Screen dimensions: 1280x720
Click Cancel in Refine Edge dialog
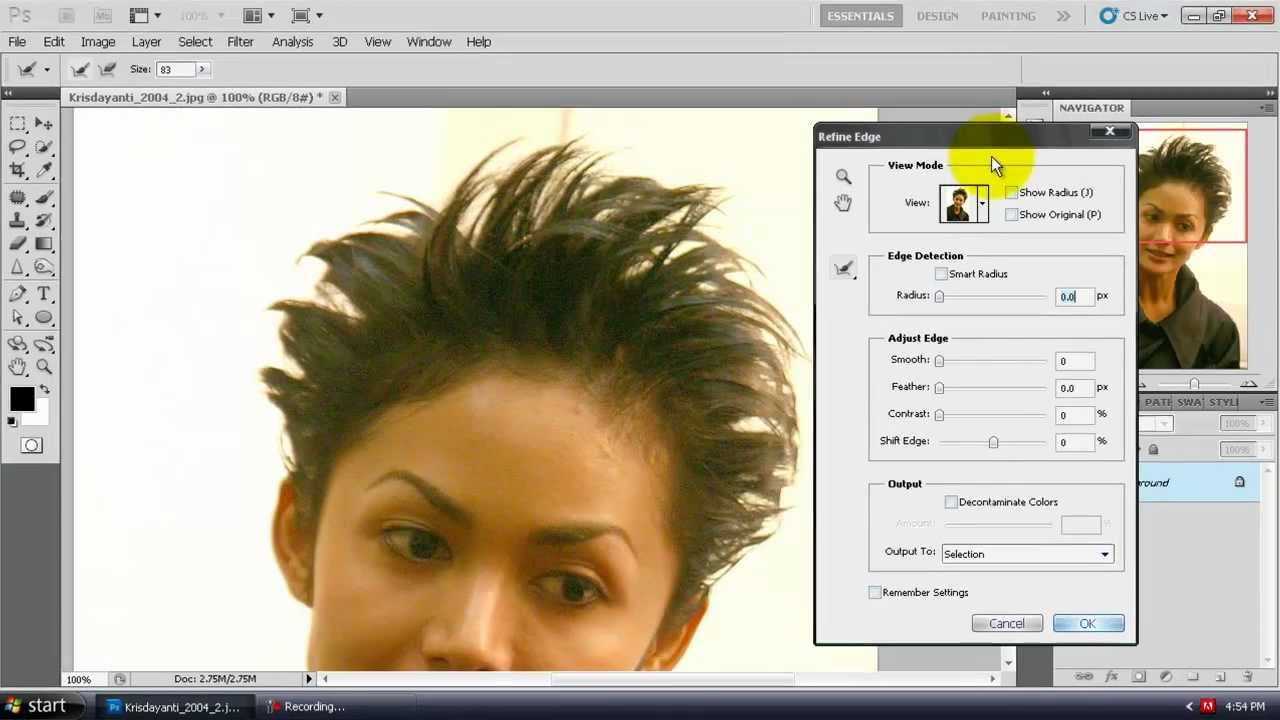(x=1007, y=624)
